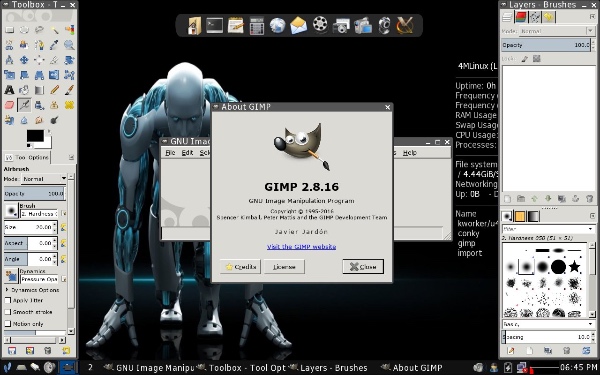Select the black star brush thumbnail

tap(574, 266)
